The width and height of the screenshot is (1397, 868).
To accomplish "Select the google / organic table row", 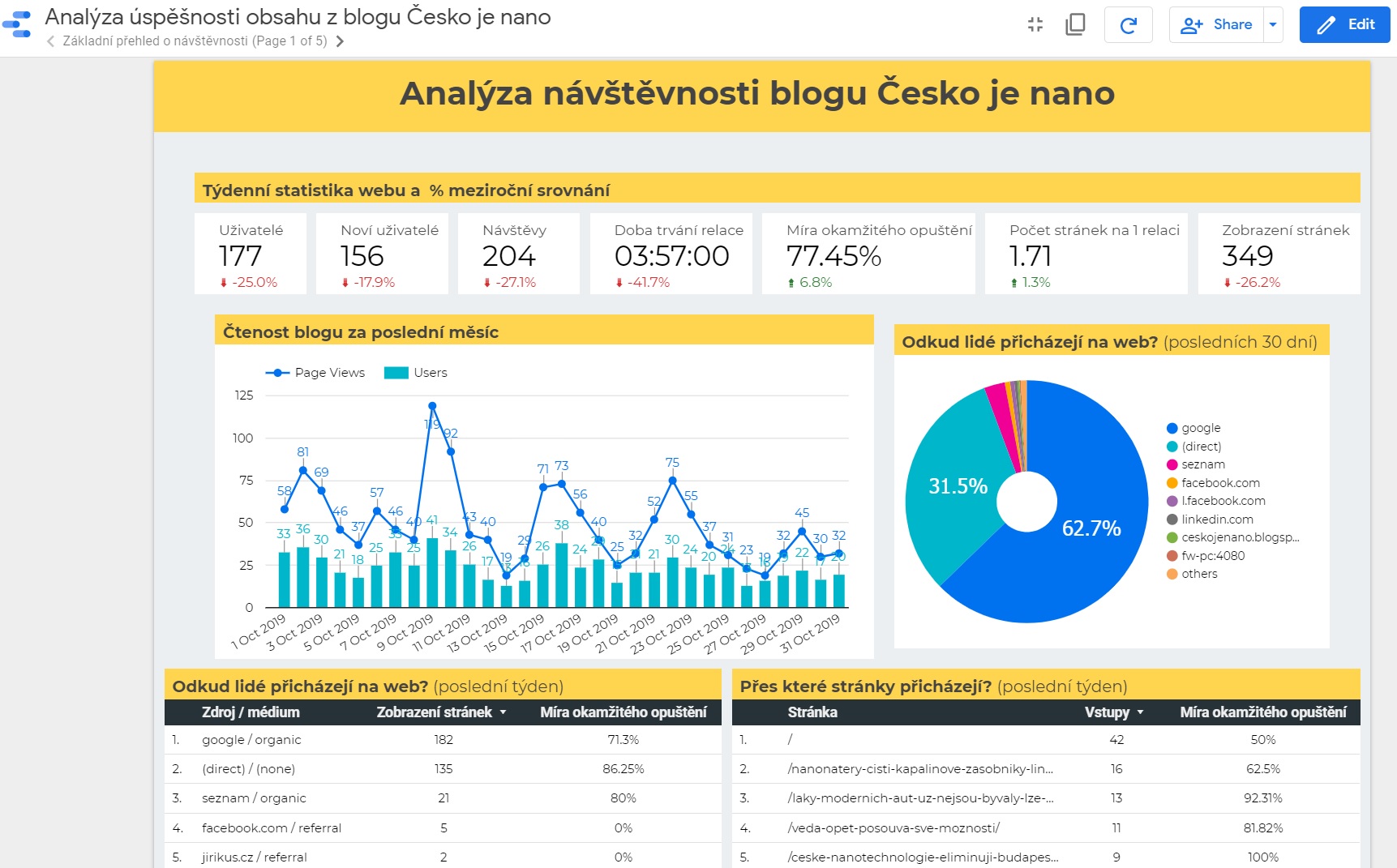I will click(251, 740).
